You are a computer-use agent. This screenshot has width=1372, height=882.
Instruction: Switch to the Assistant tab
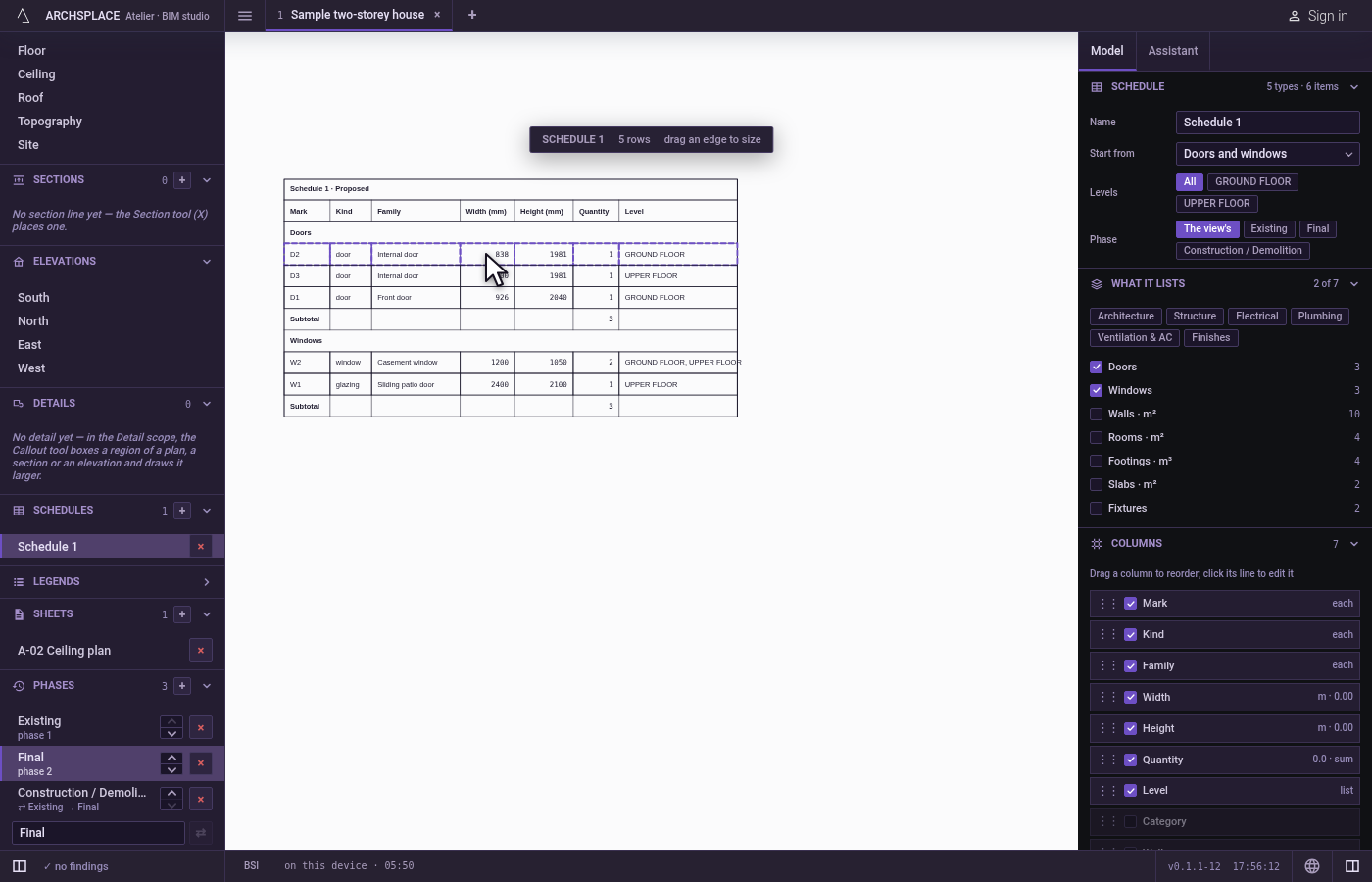point(1173,51)
